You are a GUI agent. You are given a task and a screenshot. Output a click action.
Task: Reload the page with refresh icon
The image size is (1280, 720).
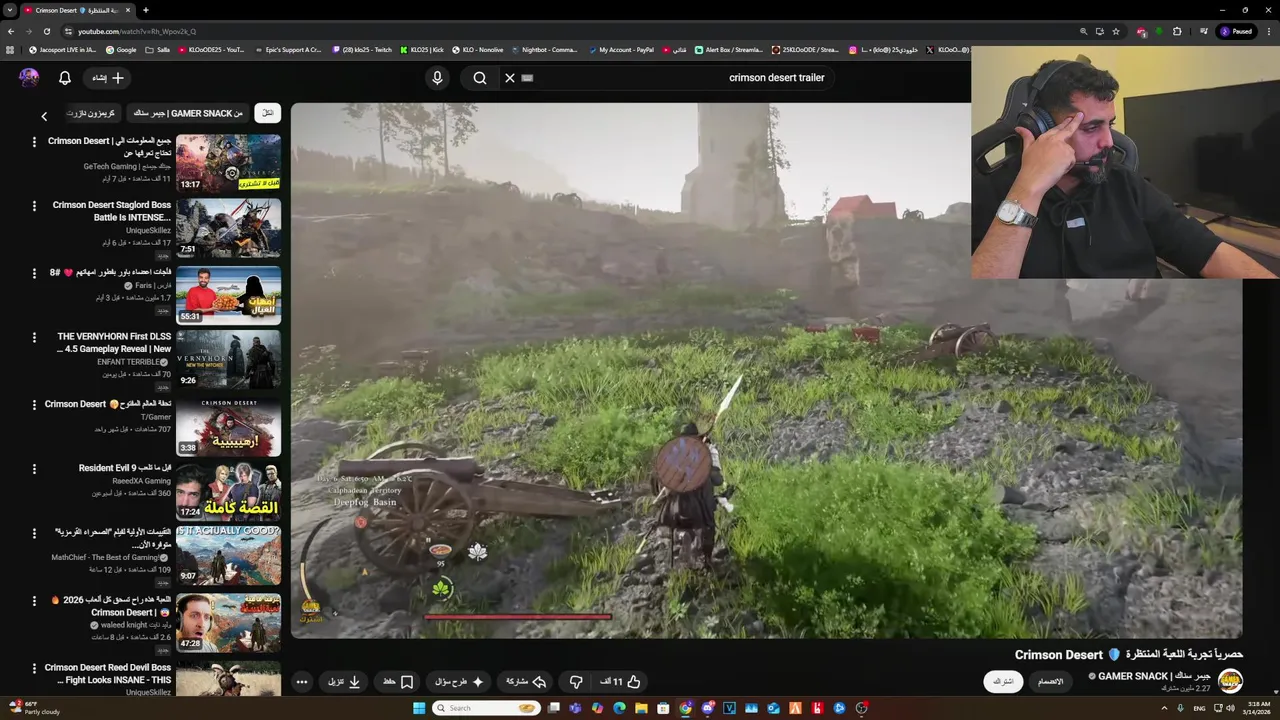tap(48, 31)
